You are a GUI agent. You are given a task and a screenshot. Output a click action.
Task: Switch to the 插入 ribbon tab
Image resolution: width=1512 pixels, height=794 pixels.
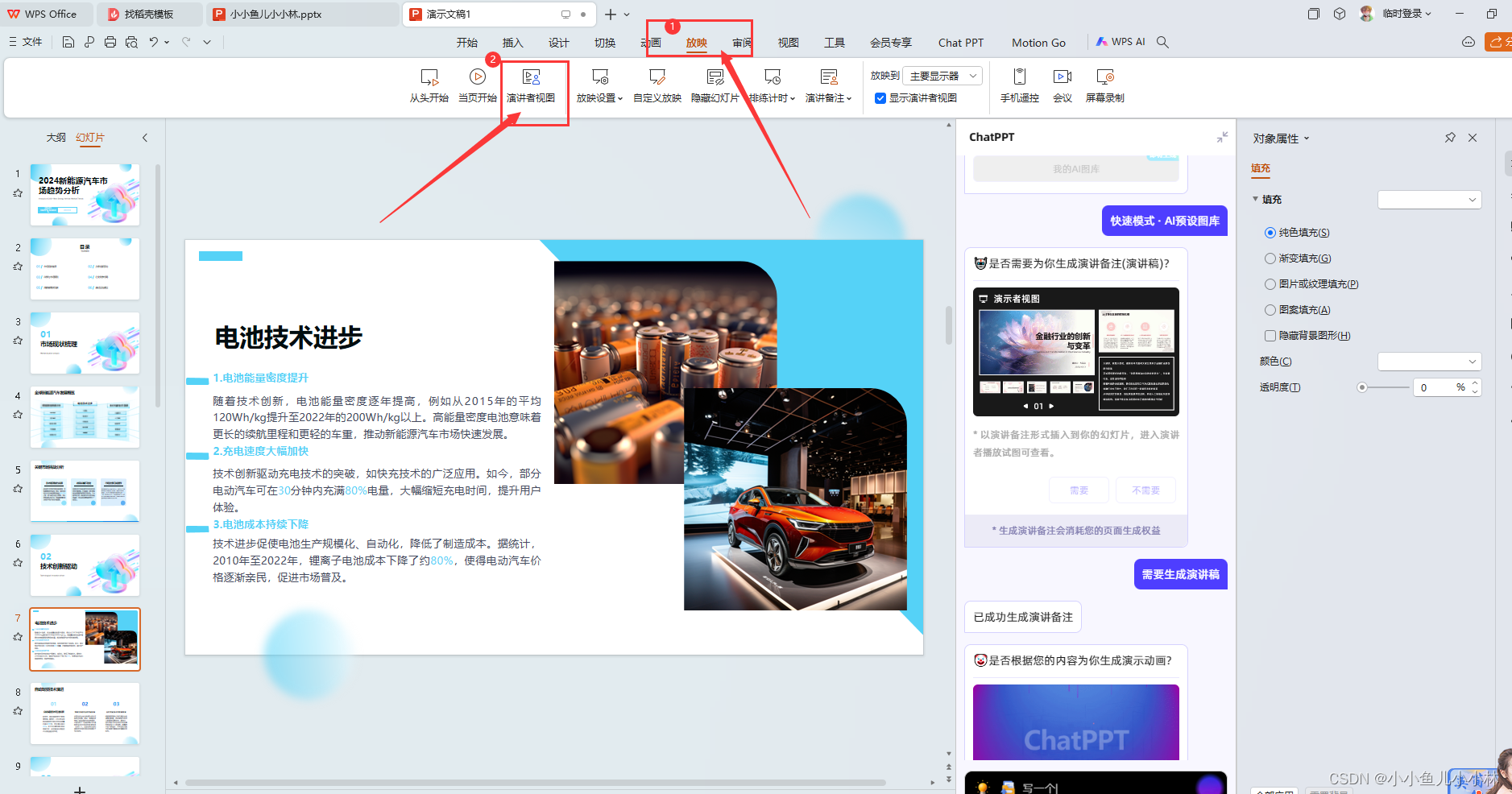[x=512, y=43]
